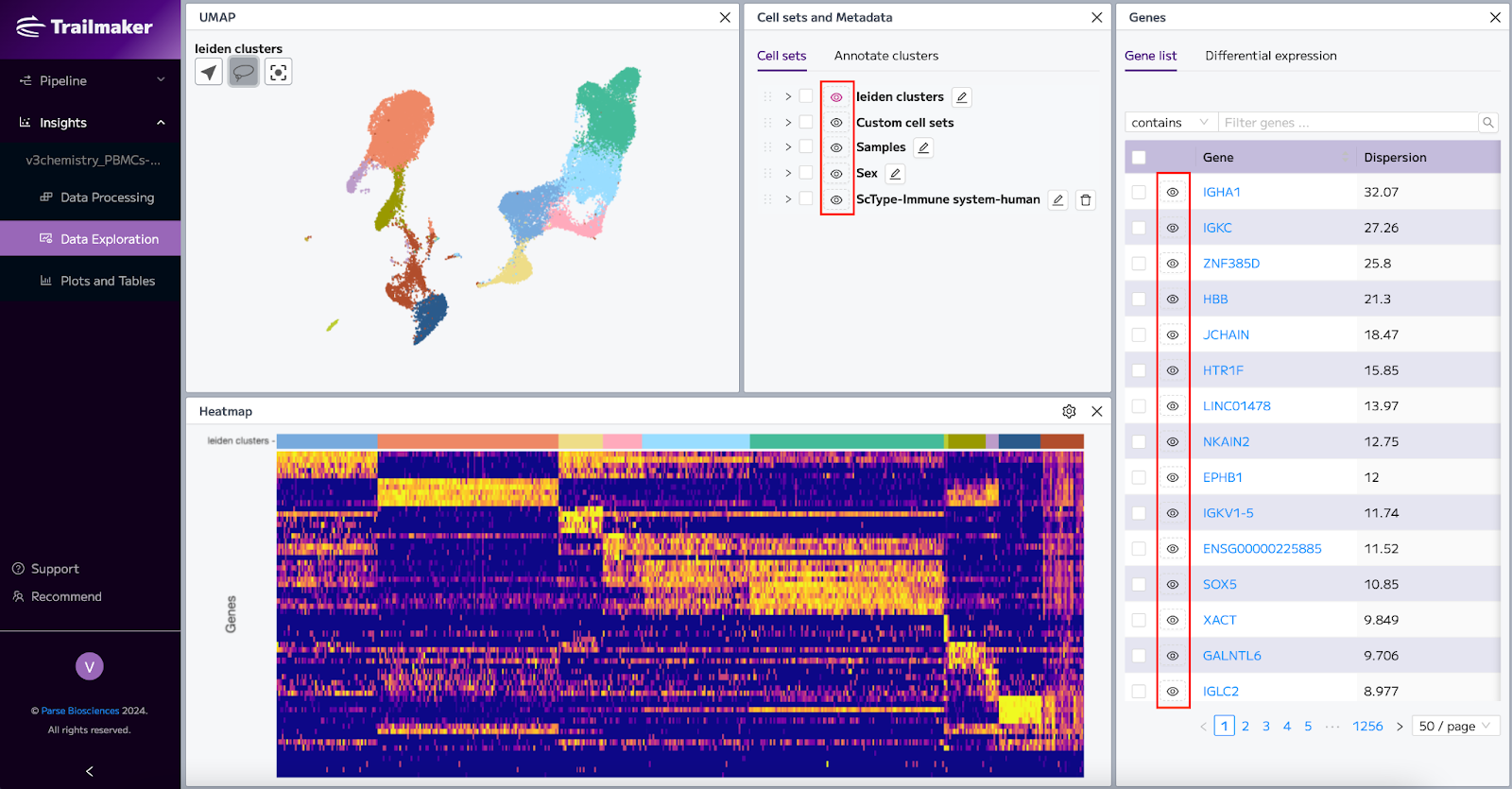Switch to Annotate clusters tab
1512x789 pixels.
(886, 56)
